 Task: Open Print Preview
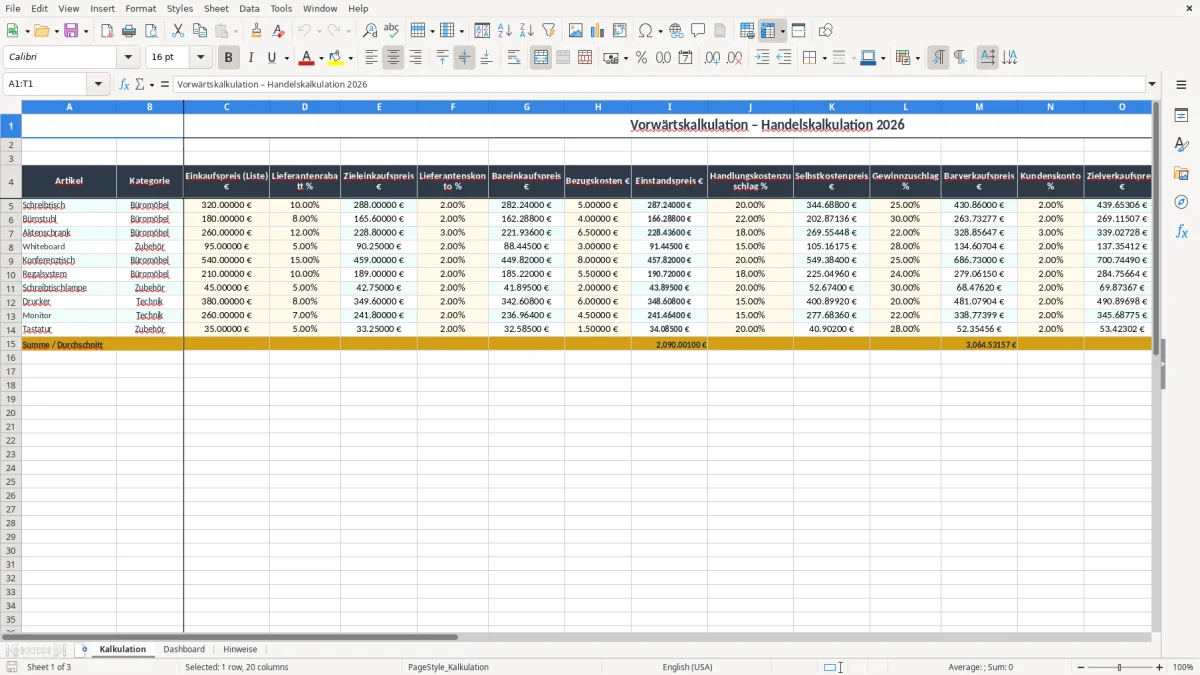[x=150, y=31]
